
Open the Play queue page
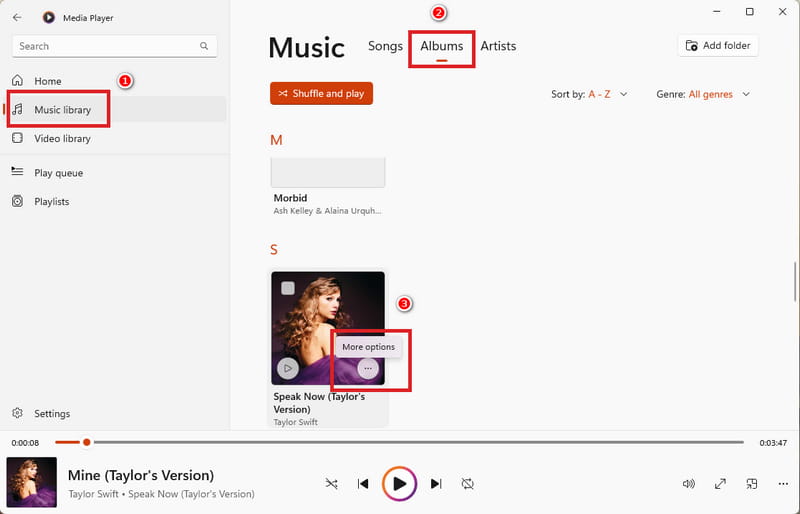pyautogui.click(x=114, y=173)
